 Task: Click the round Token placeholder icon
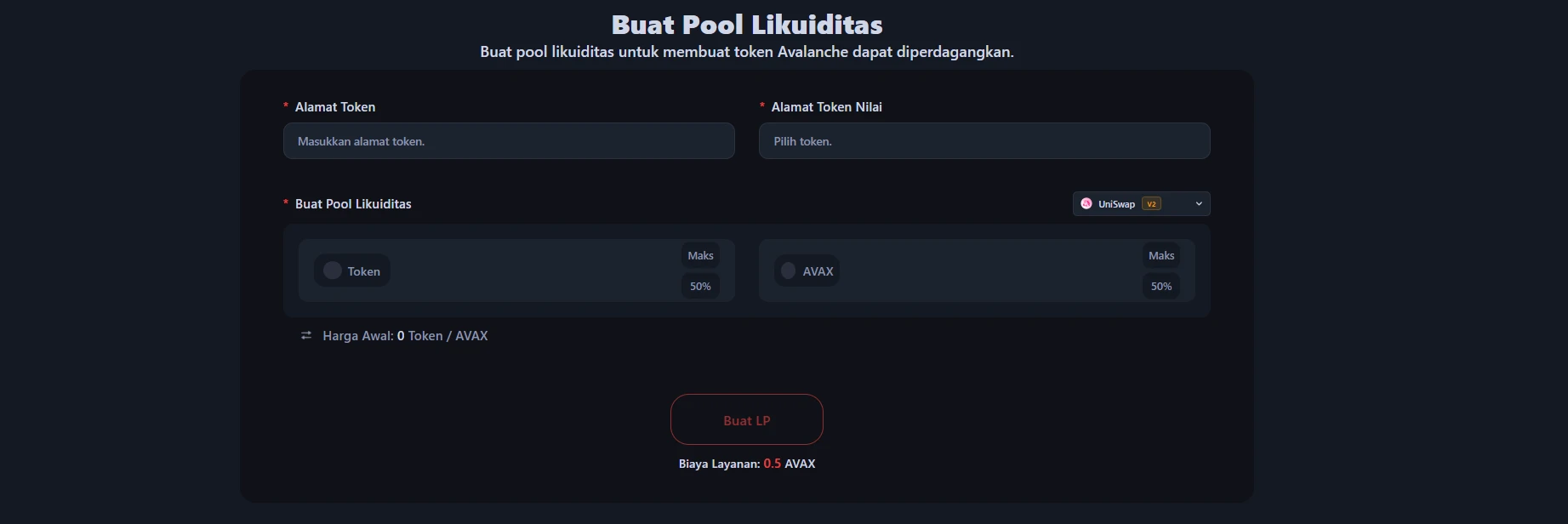point(333,271)
